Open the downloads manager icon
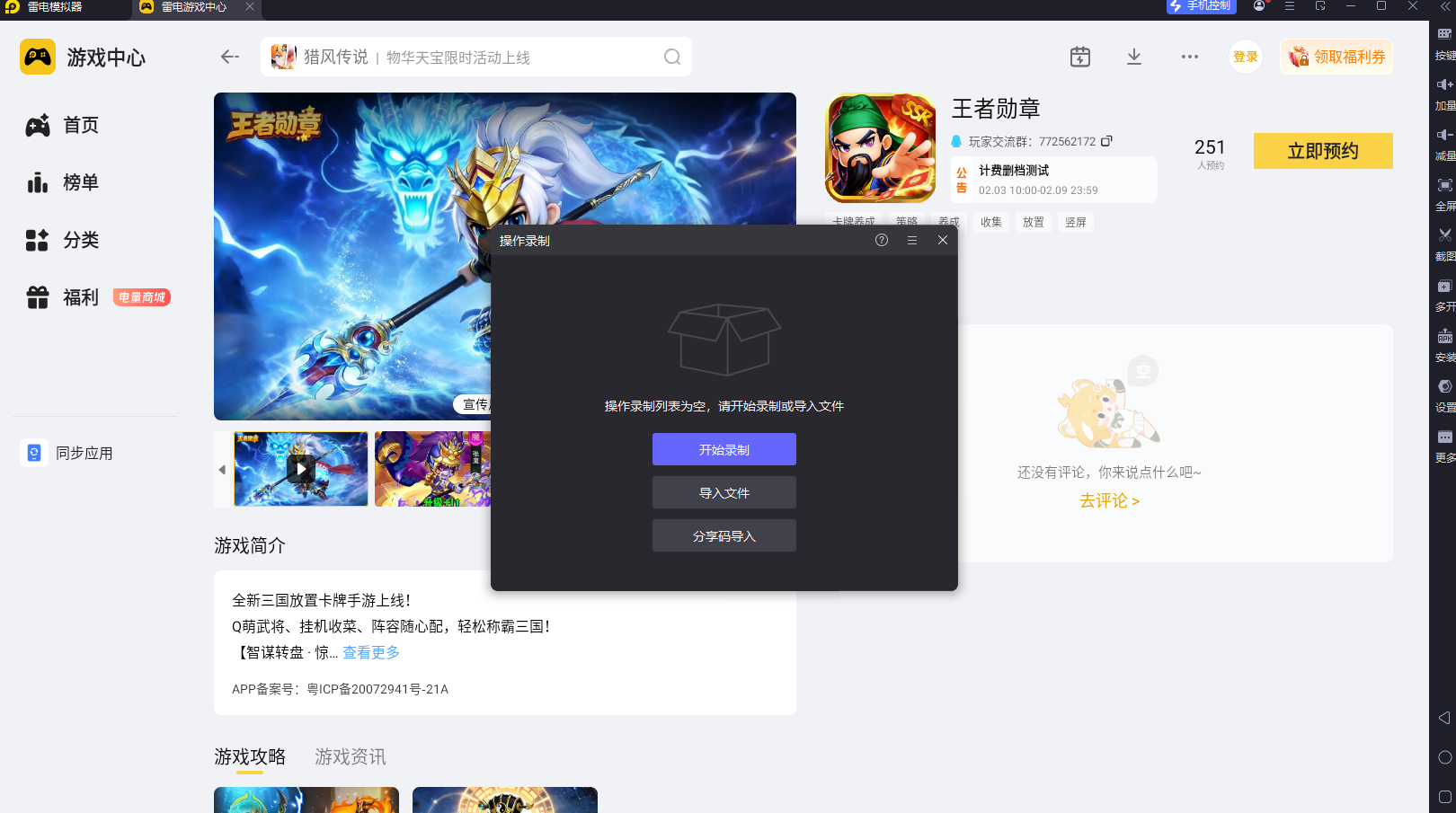 pyautogui.click(x=1134, y=57)
